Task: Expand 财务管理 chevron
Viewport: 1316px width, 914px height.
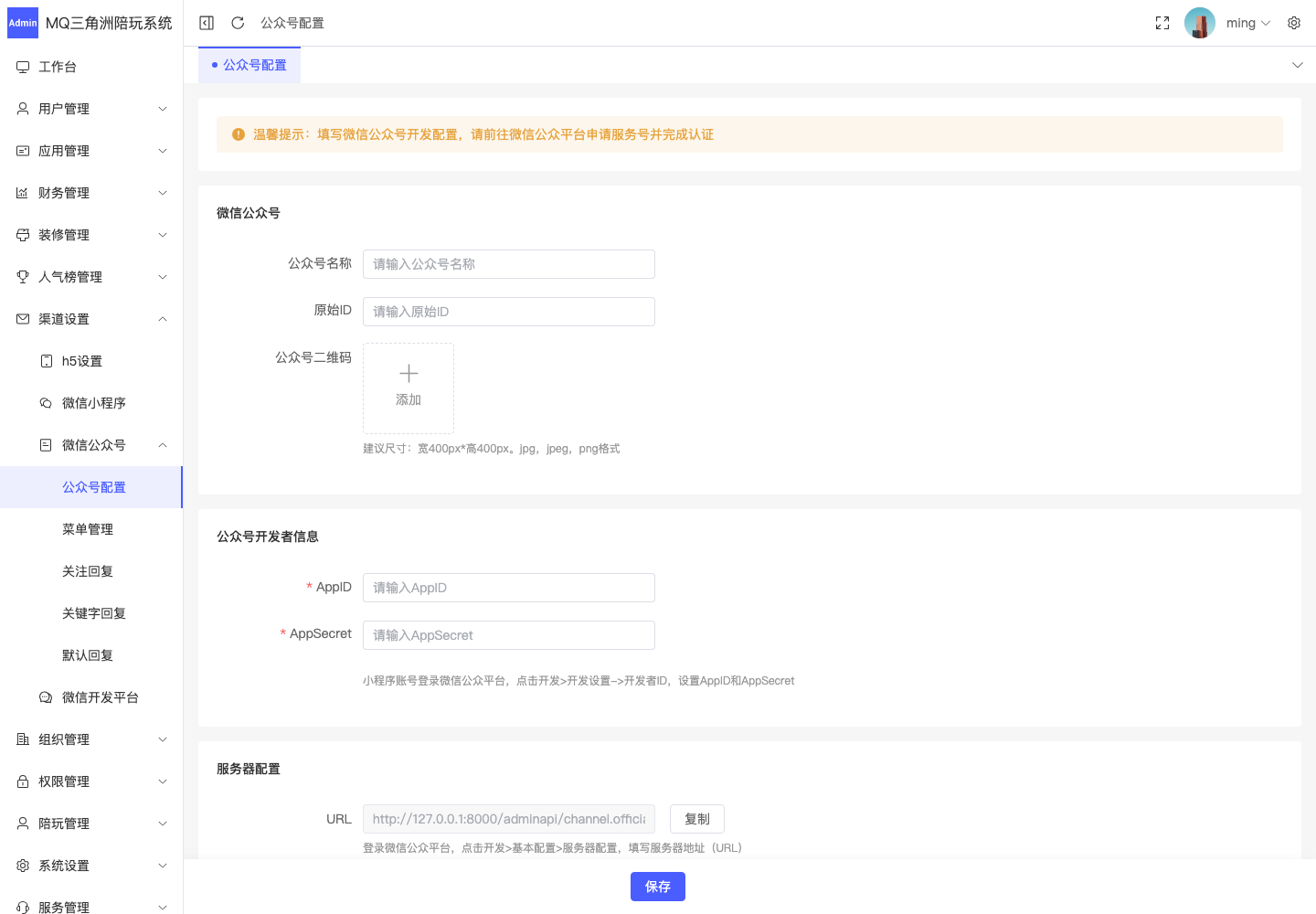Action: pos(163,193)
